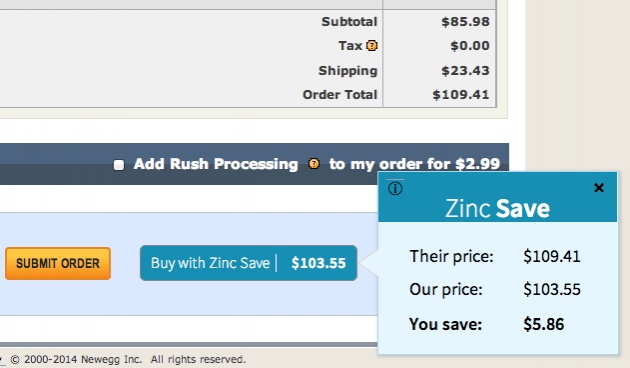Click the Our price $103.55 value

(x=552, y=289)
